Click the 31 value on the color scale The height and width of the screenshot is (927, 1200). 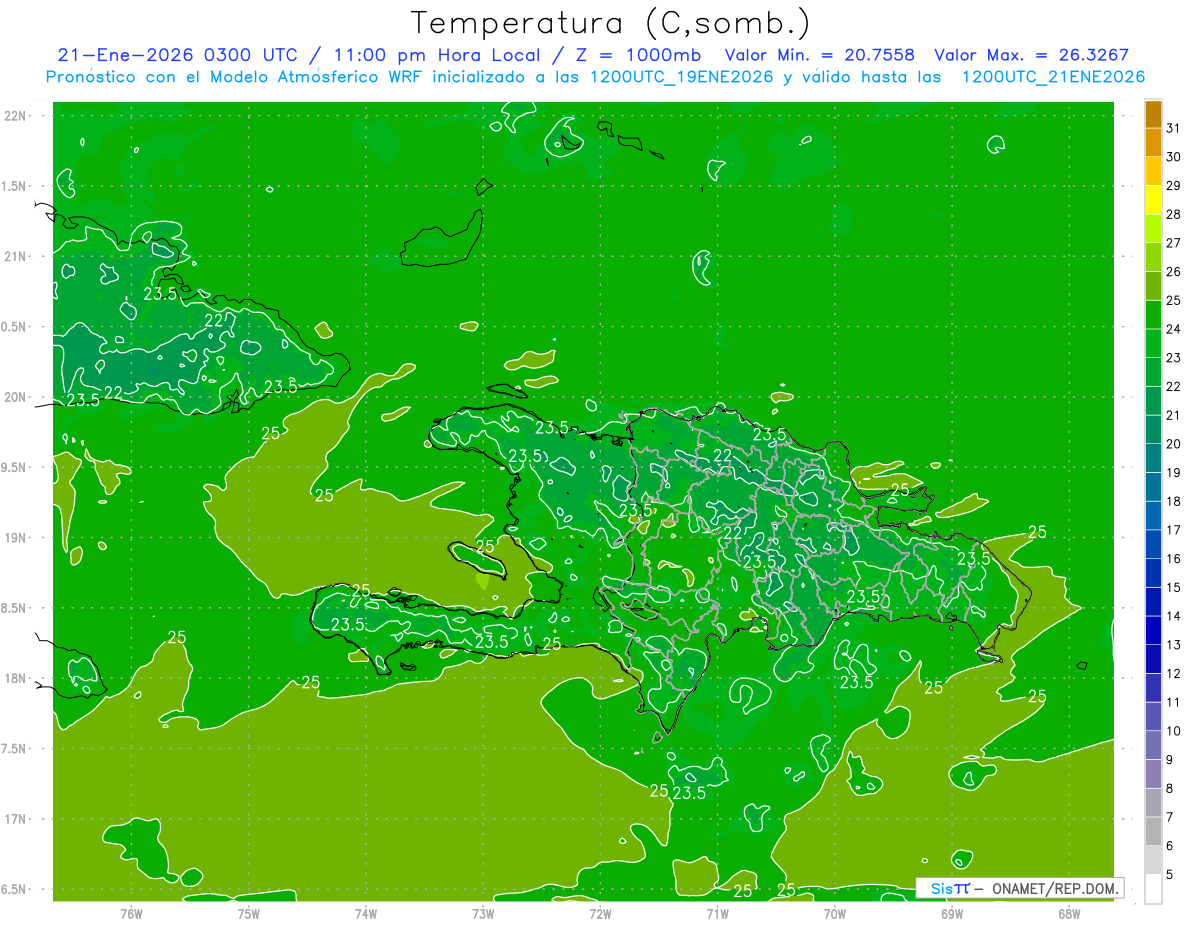pyautogui.click(x=1174, y=127)
